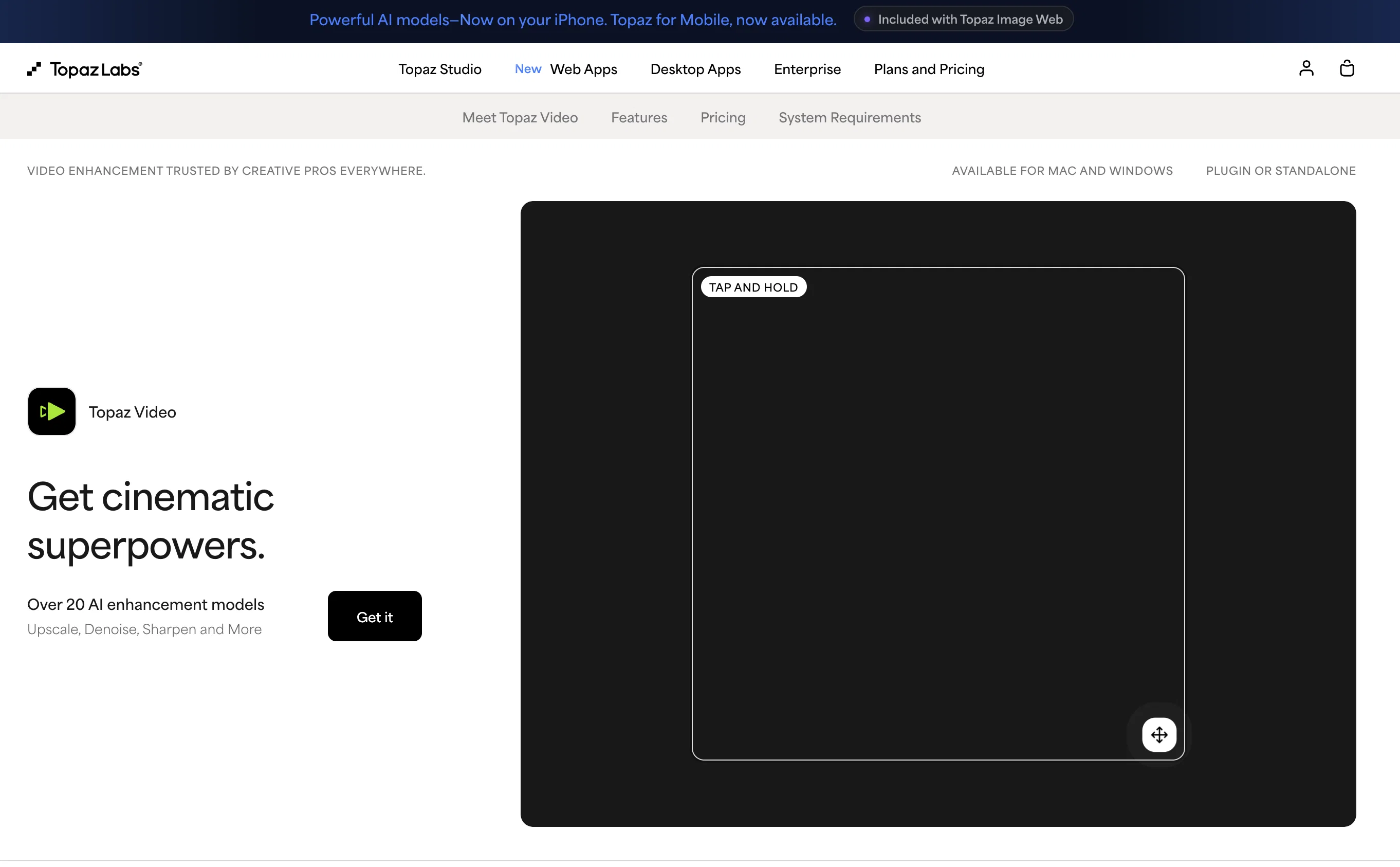Click Included with Topaz Image Web badge

click(x=963, y=19)
